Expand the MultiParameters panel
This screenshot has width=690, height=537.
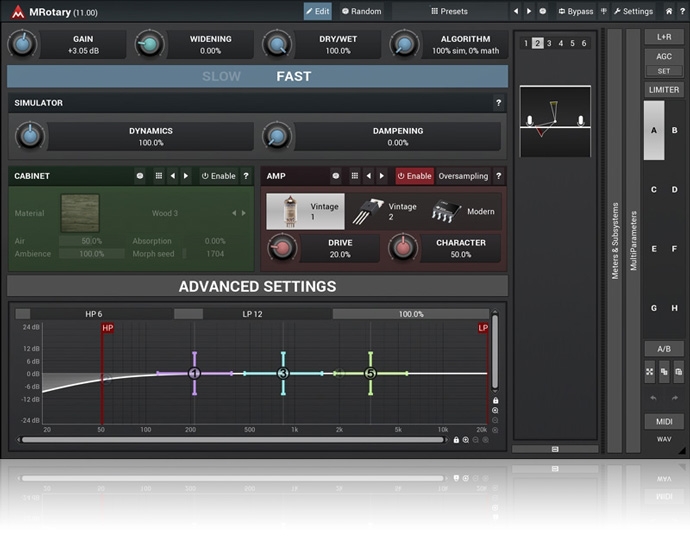pyautogui.click(x=632, y=240)
